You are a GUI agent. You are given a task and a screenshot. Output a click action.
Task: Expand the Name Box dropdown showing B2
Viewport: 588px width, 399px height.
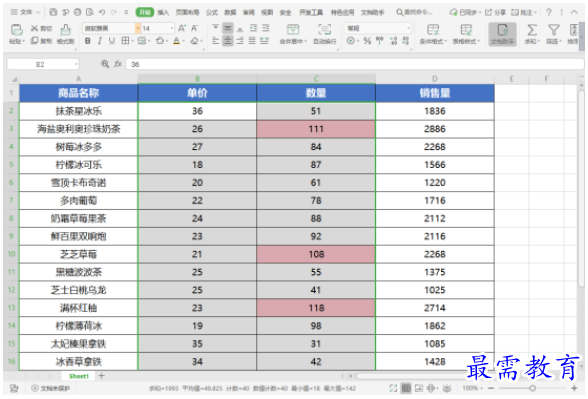76,64
